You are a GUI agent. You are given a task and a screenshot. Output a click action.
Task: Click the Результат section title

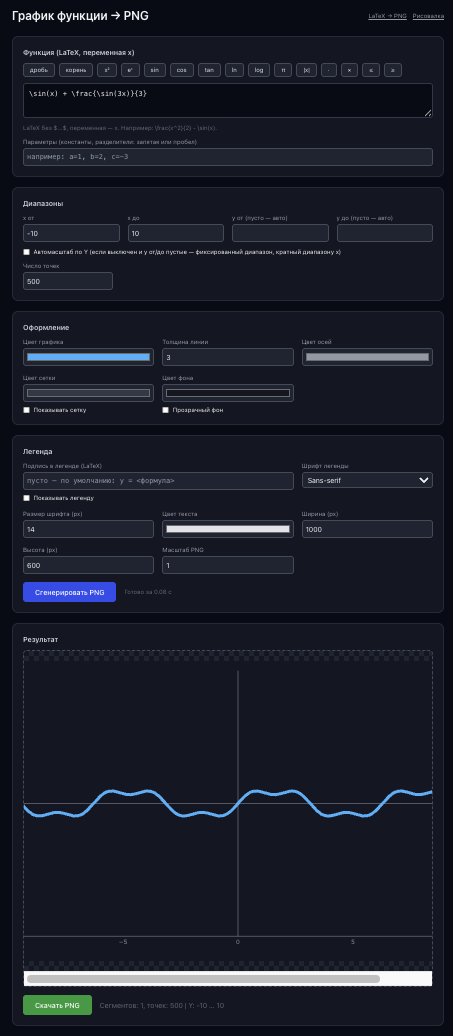point(40,640)
